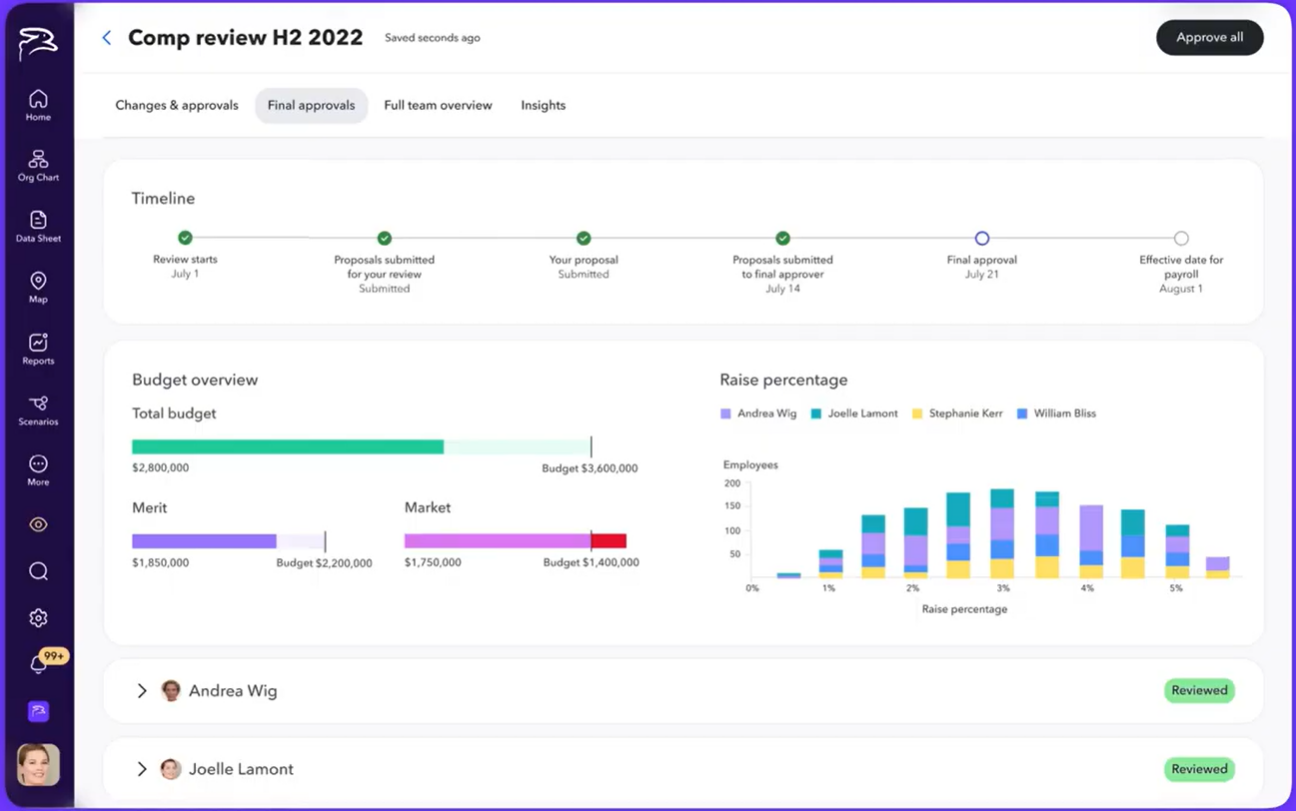Click the $1,750,000 market value

433,563
